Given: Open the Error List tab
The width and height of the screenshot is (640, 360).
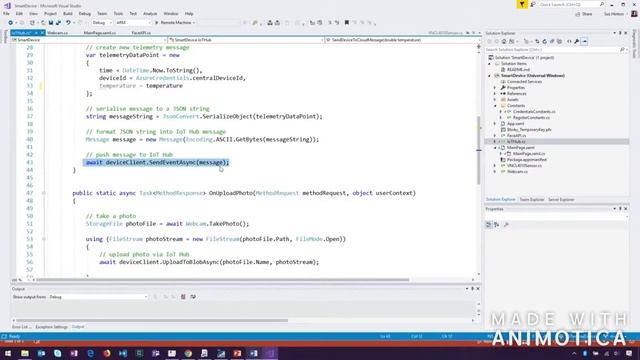Looking at the screenshot, I should 21,327.
